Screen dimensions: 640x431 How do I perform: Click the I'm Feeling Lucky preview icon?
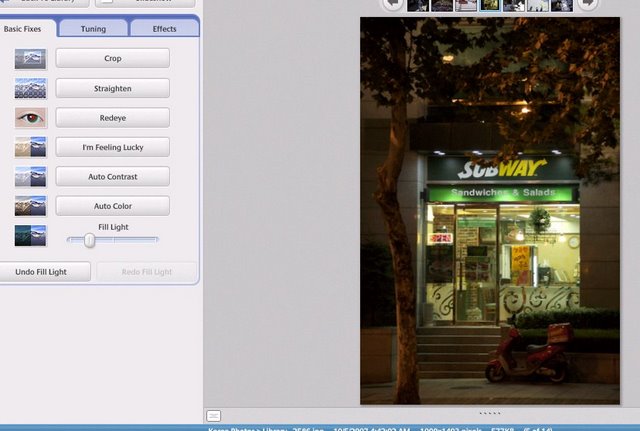click(31, 147)
